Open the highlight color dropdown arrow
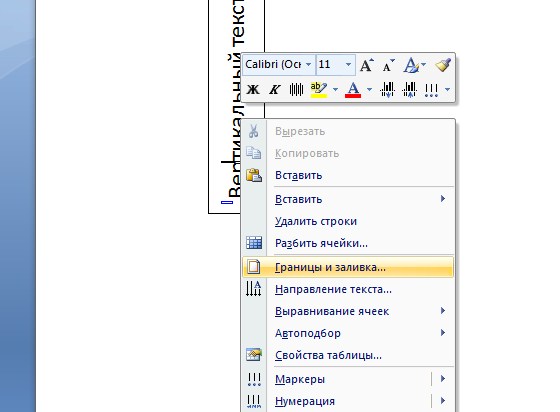Image resolution: width=560 pixels, height=412 pixels. 335,89
